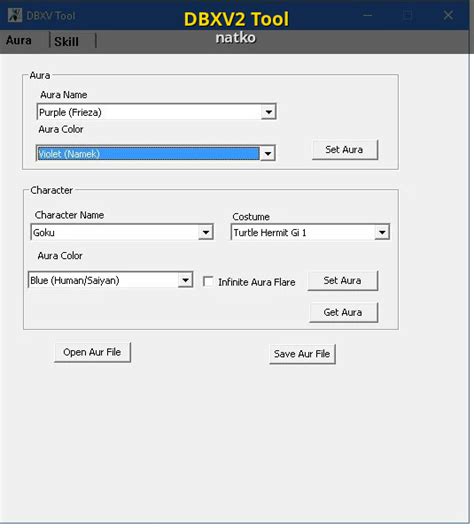Click the Get Aura button
The width and height of the screenshot is (474, 528).
coord(343,312)
